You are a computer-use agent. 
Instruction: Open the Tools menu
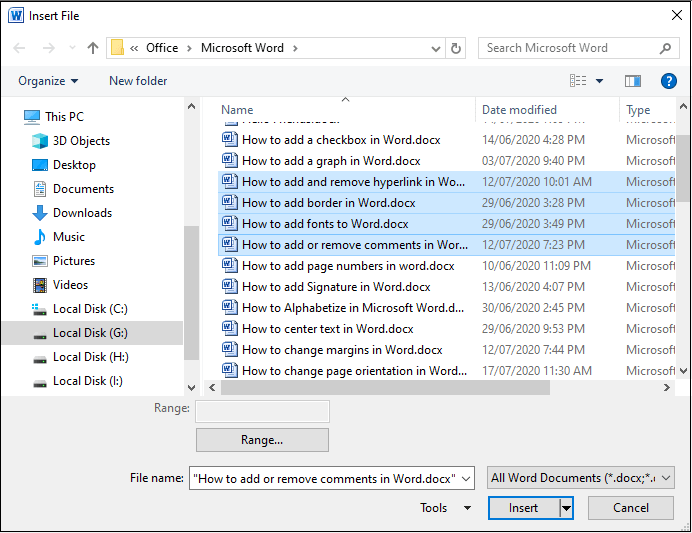tap(445, 508)
